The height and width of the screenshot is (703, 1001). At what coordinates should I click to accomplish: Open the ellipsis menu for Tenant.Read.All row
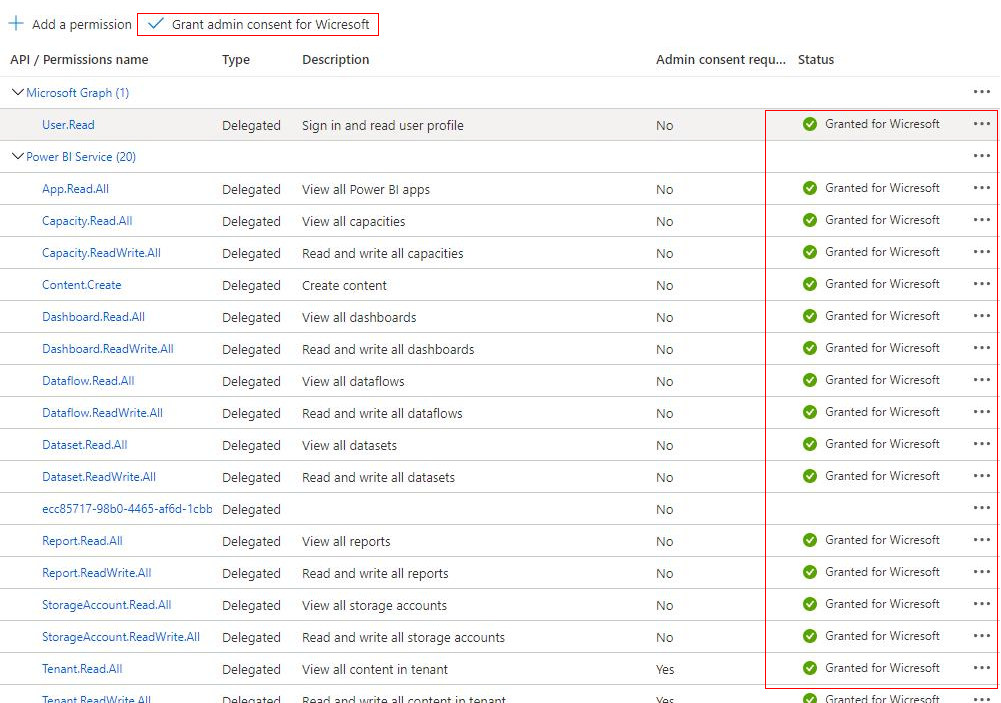982,668
